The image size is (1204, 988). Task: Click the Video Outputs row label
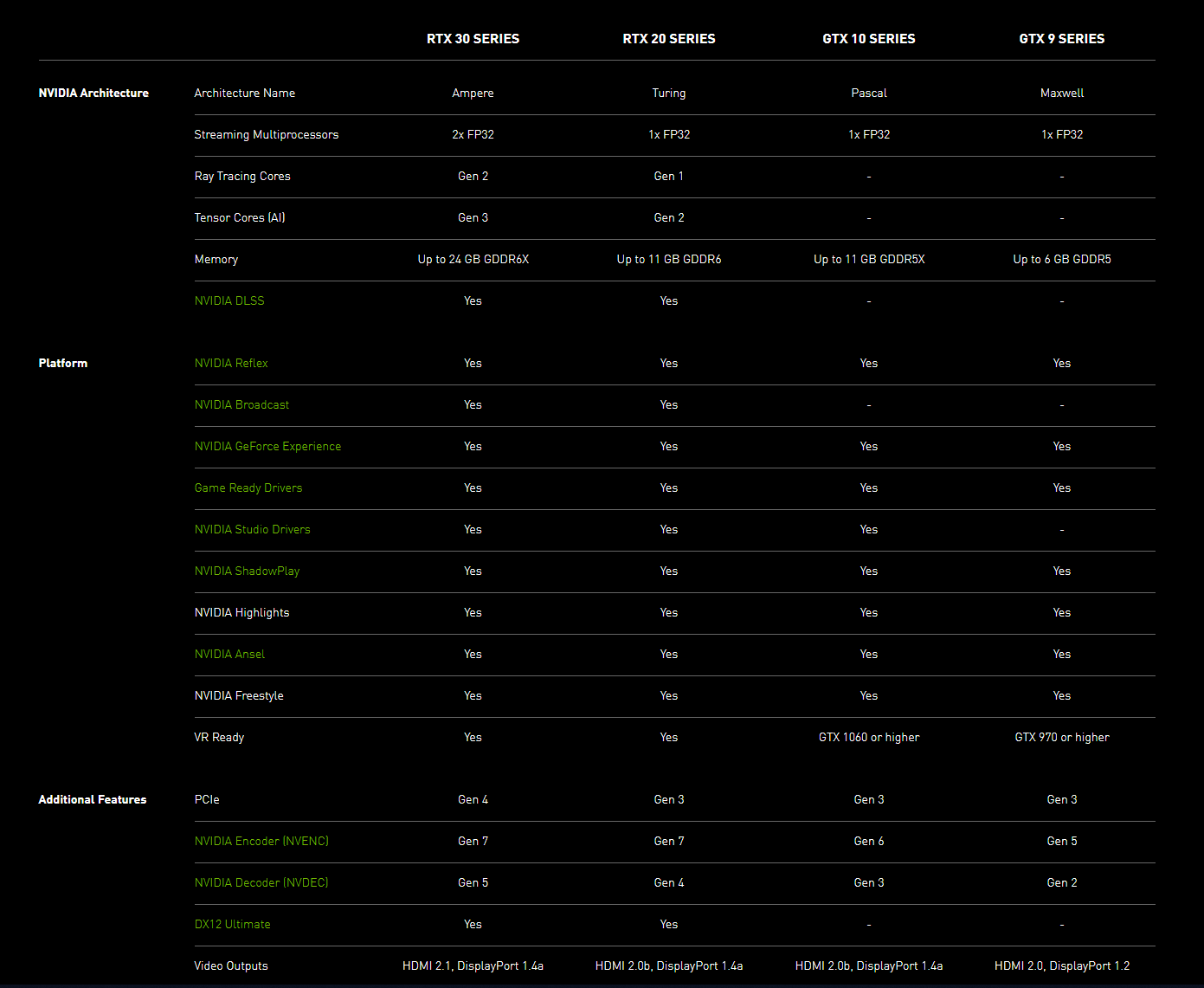(x=231, y=965)
